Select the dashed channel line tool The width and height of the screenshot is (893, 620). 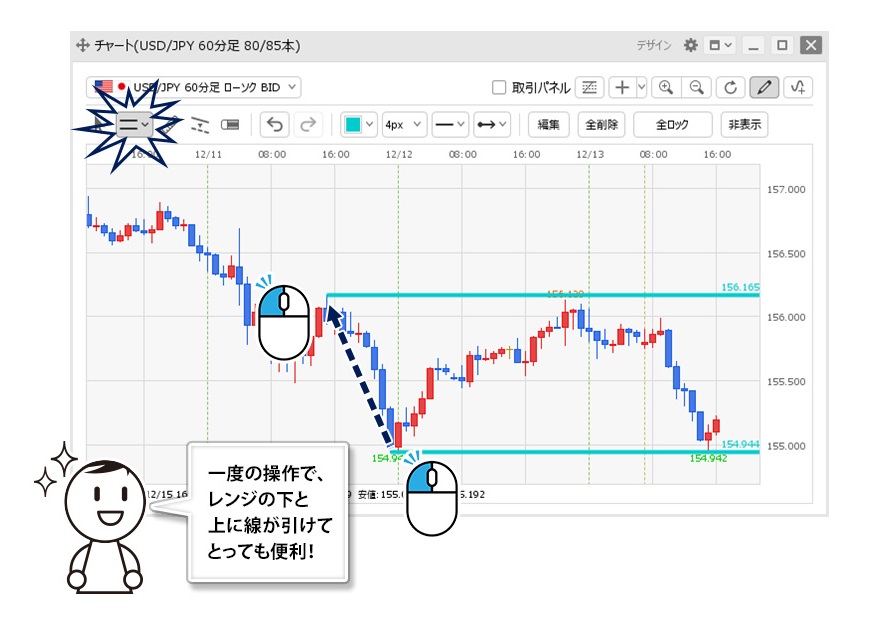coord(200,125)
